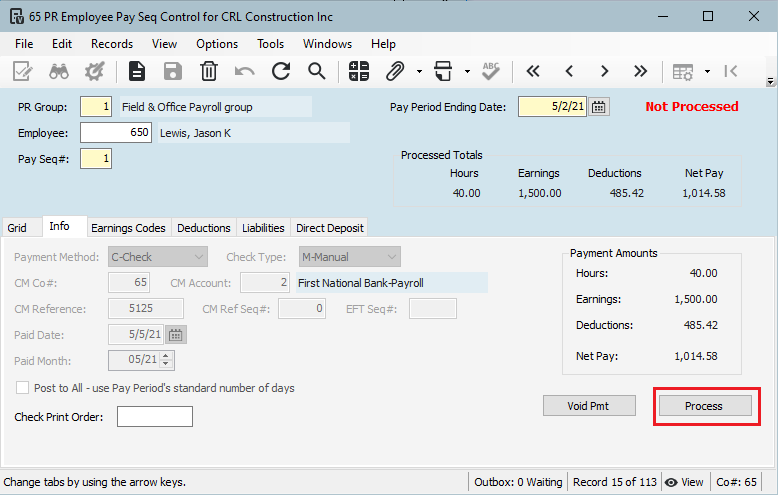Viewport: 778px width, 495px height.
Task: Open the Paid Date calendar icon
Action: point(176,335)
